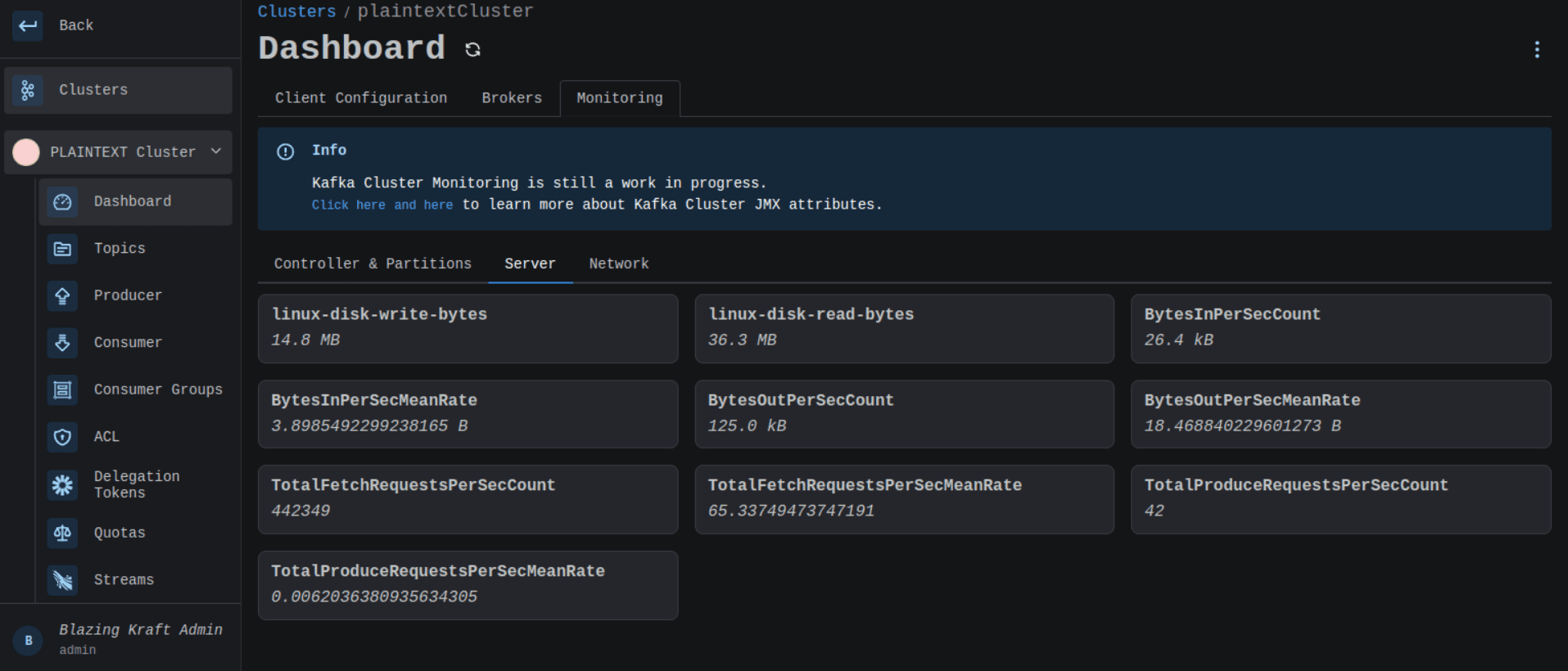Click the 'Click here' JMX link
This screenshot has height=671, width=1568.
point(348,205)
